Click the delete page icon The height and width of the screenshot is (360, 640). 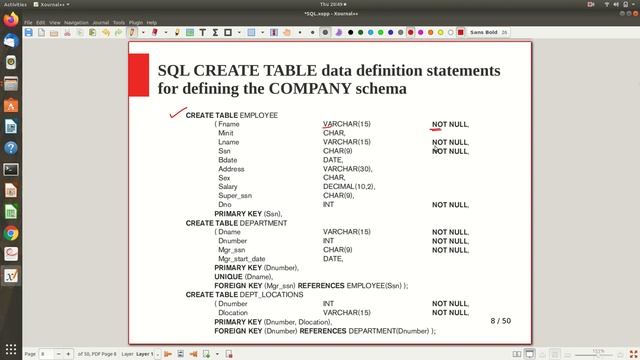point(229,354)
